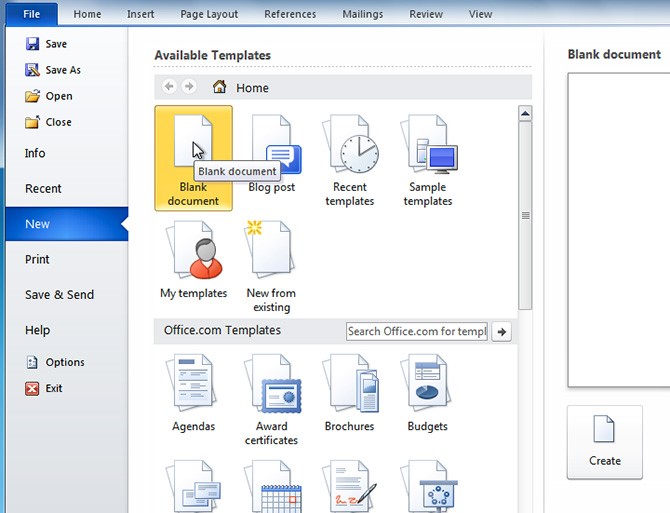Image resolution: width=670 pixels, height=513 pixels.
Task: Open Brochures template category
Action: (x=350, y=385)
